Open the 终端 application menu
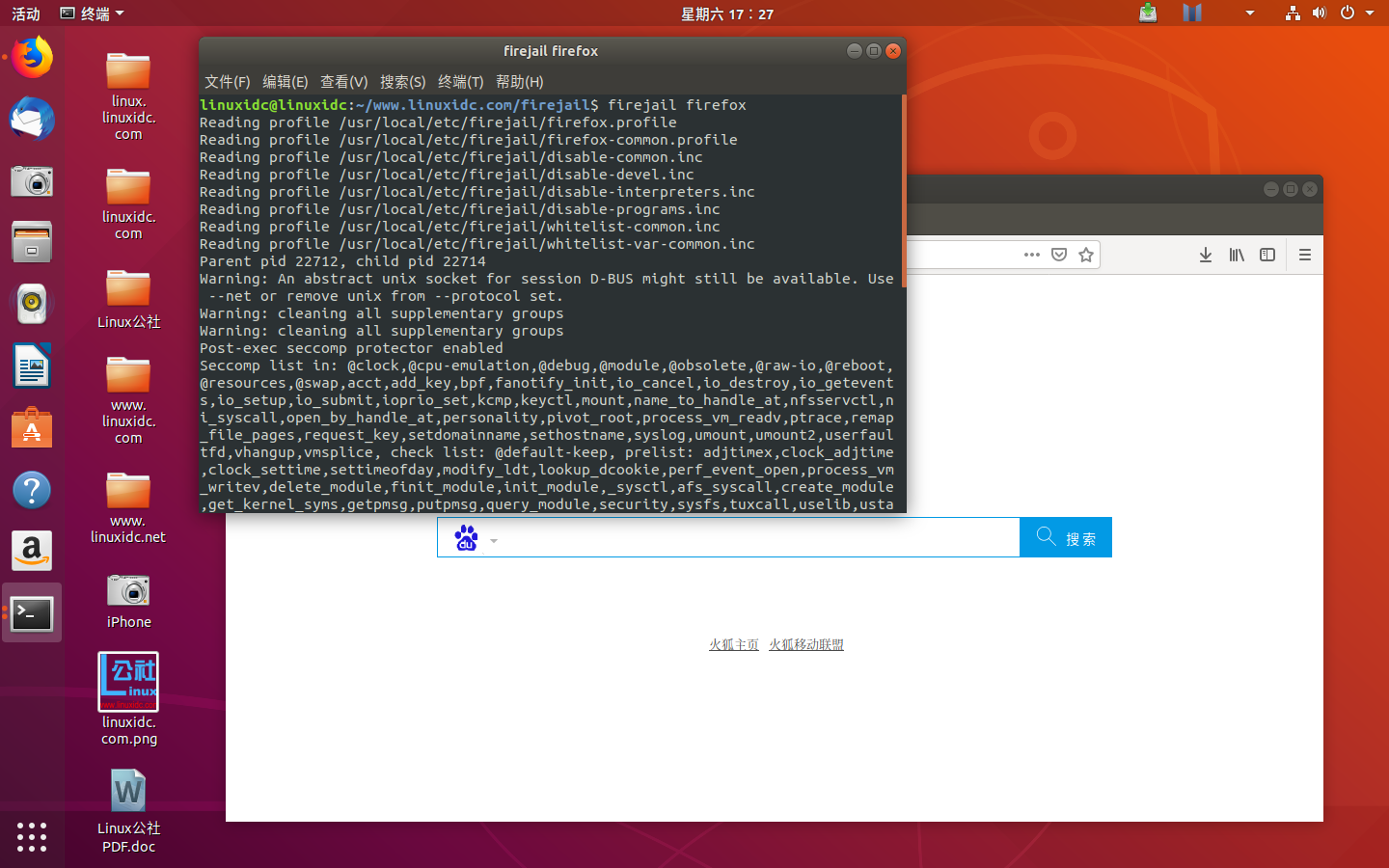This screenshot has height=868, width=1389. 92,14
